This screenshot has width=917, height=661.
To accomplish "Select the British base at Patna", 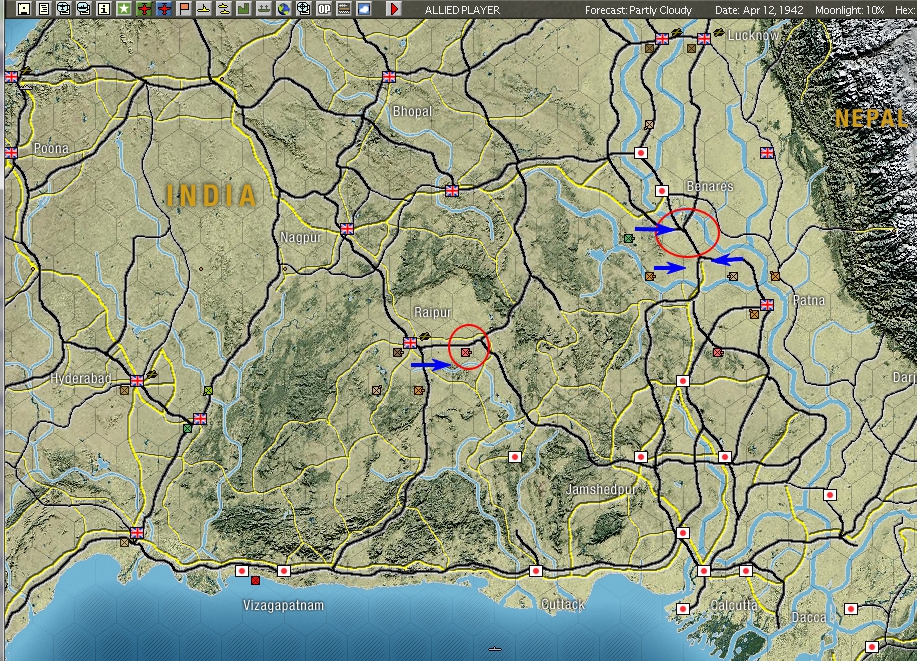I will [767, 305].
